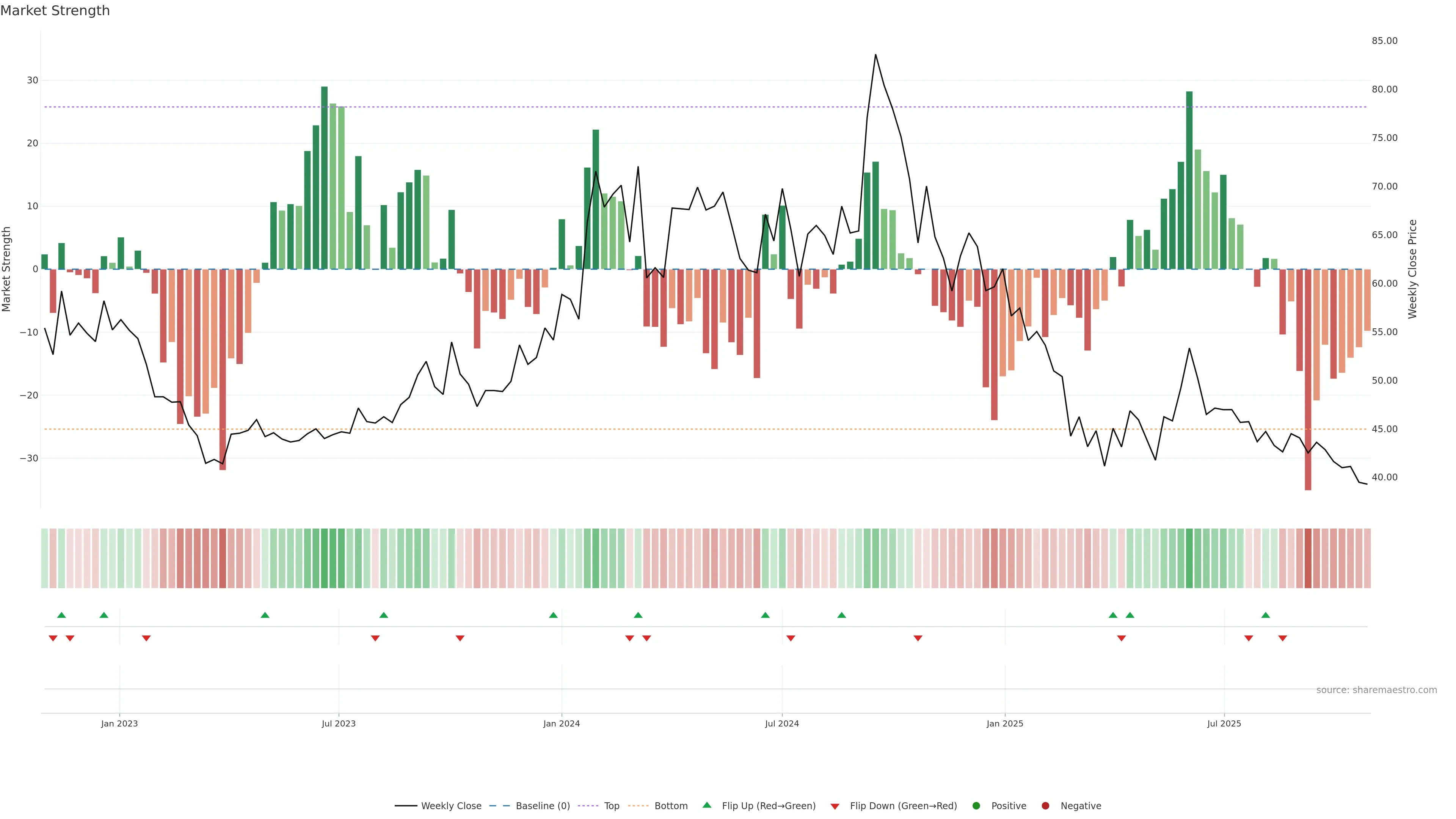Click the source: sharemaestro.com text

[1376, 690]
